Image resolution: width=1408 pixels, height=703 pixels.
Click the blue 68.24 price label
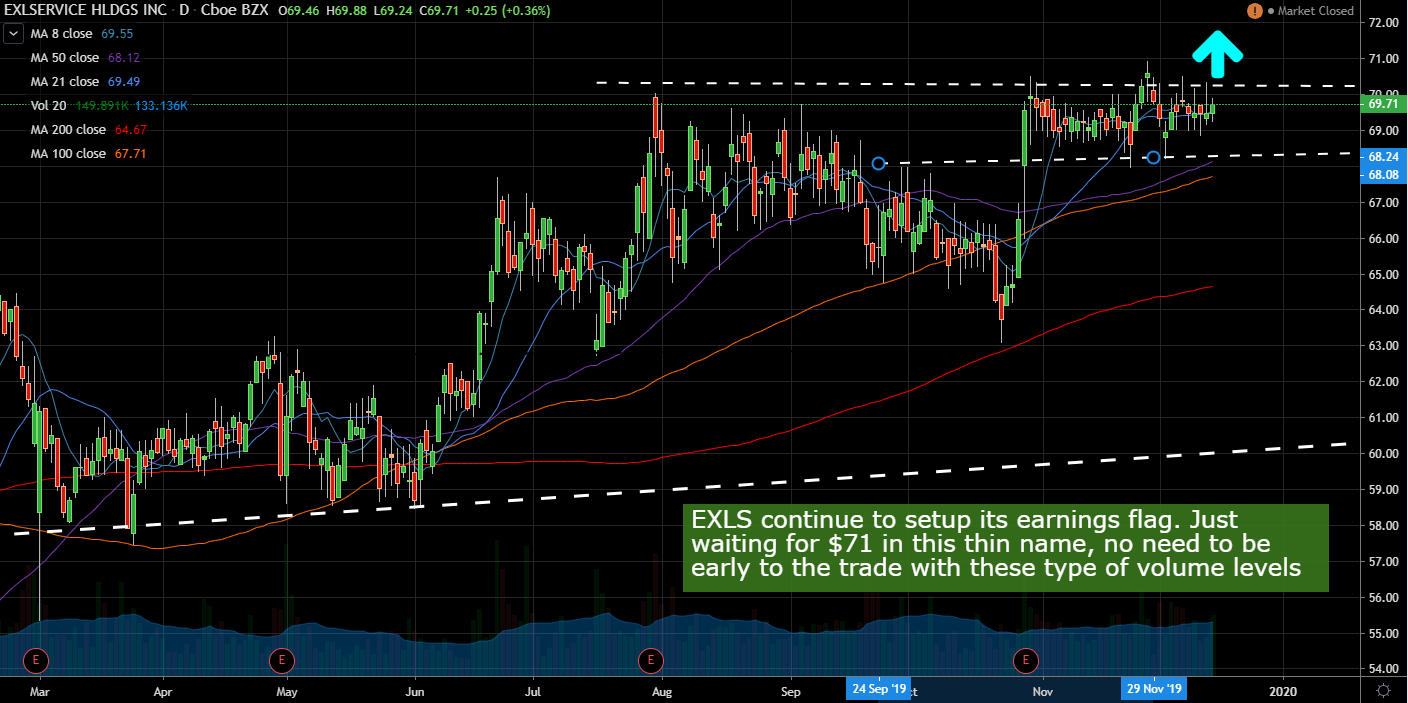(1382, 157)
